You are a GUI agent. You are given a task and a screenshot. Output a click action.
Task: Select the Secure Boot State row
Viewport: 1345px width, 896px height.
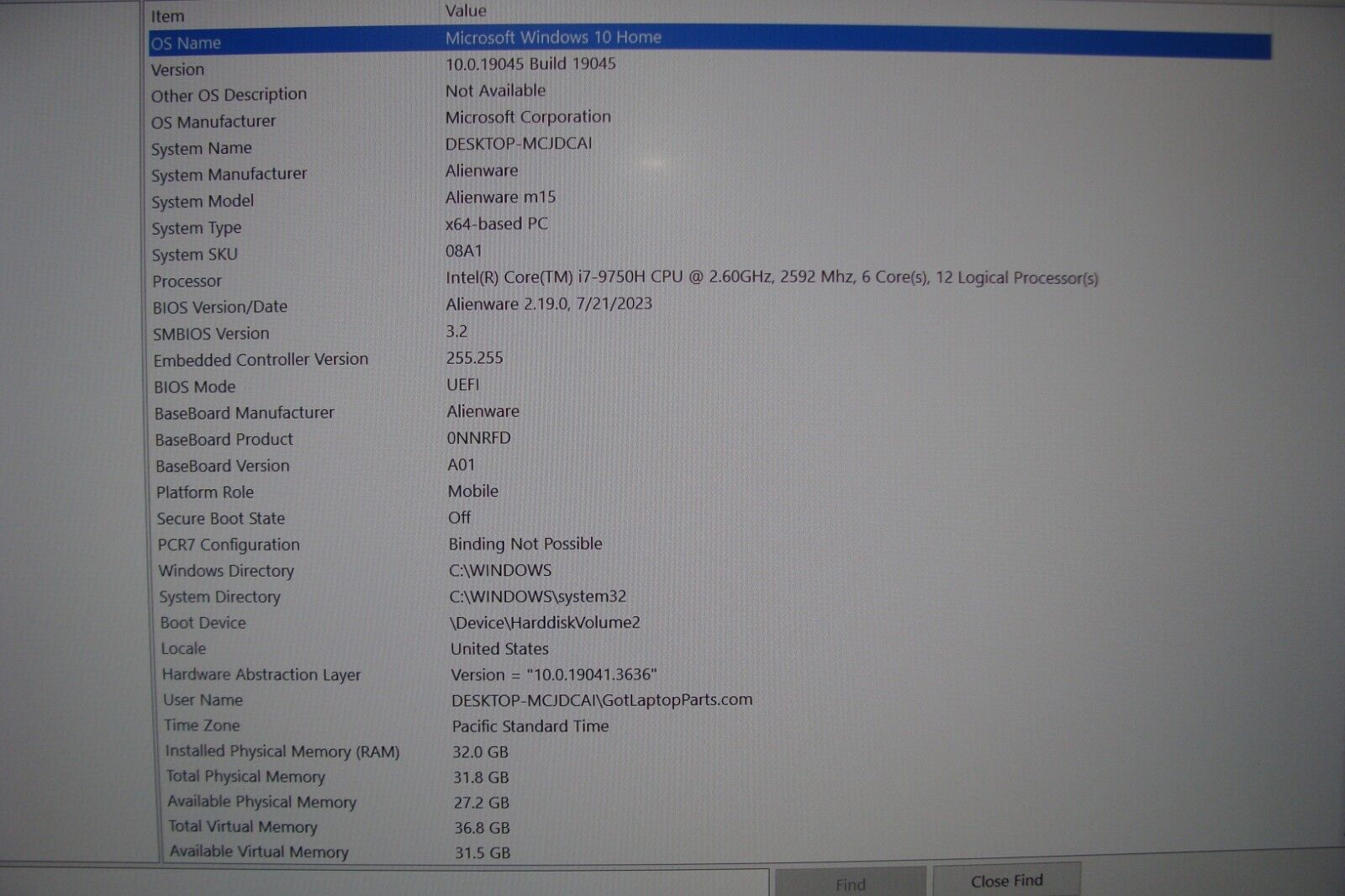709,518
